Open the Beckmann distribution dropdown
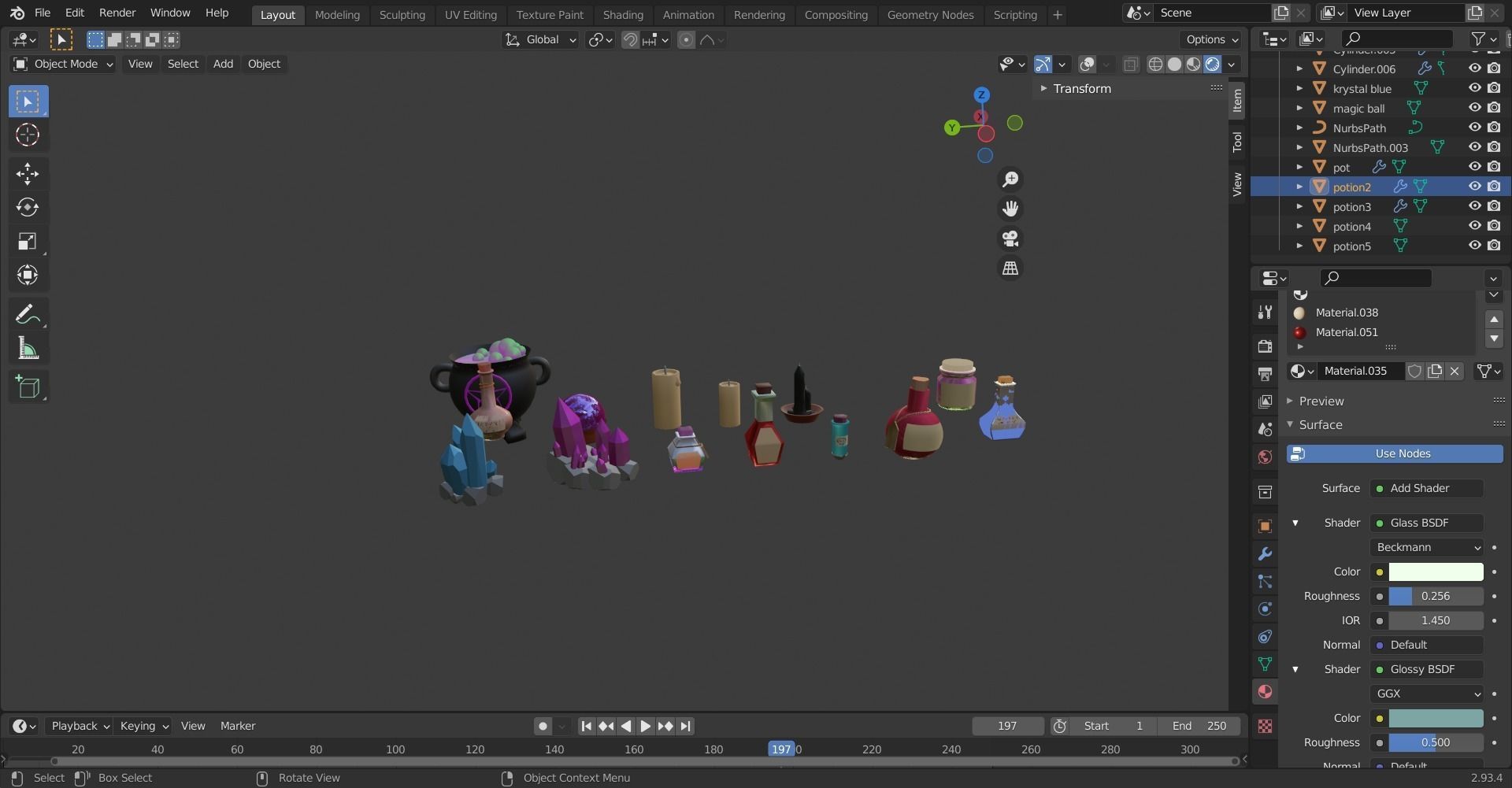This screenshot has height=788, width=1512. [1427, 548]
